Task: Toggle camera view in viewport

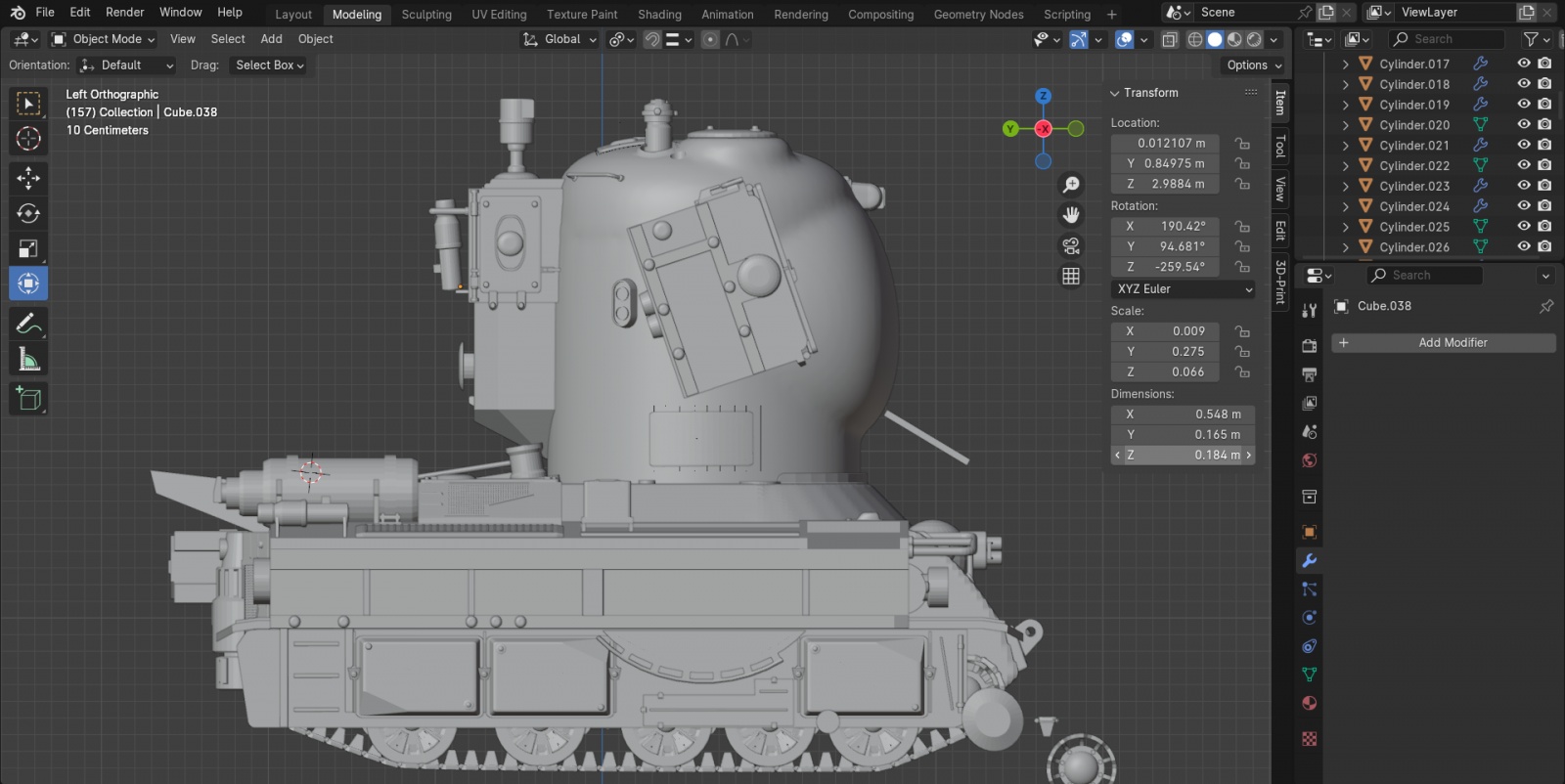Action: click(1071, 246)
